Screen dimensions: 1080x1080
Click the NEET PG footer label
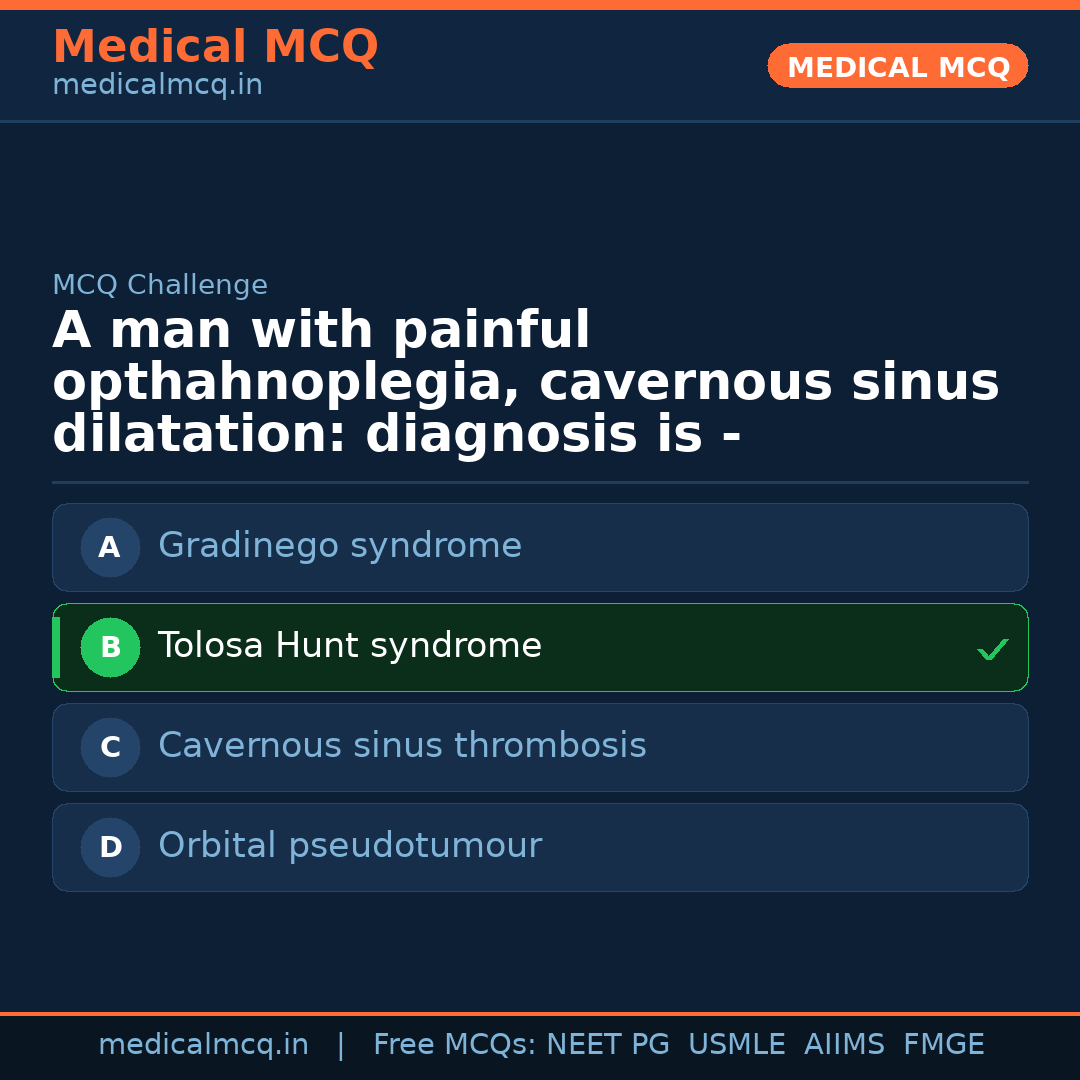pyautogui.click(x=607, y=1044)
